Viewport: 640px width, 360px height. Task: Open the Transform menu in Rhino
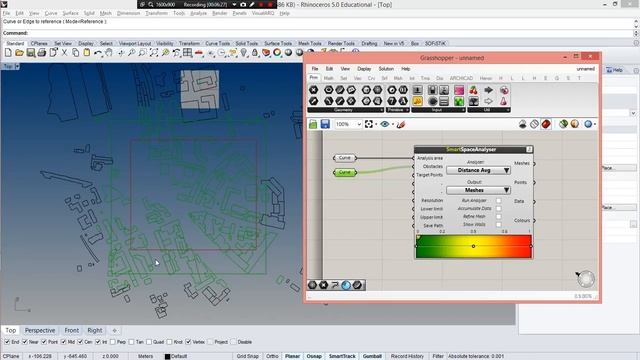point(156,13)
